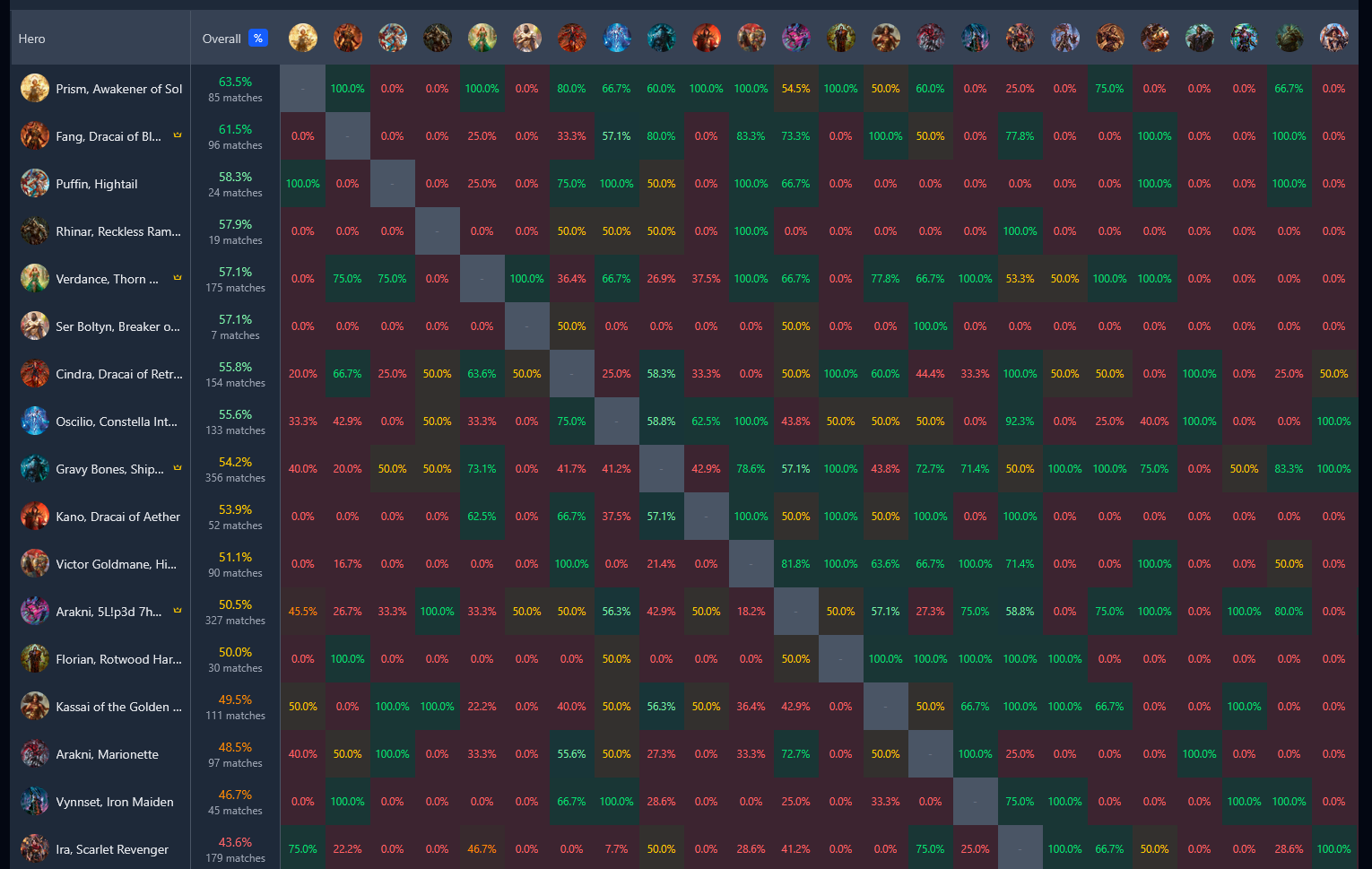Click "30 matches" in the Florian row
Screen dimensions: 1372x869
tap(235, 668)
